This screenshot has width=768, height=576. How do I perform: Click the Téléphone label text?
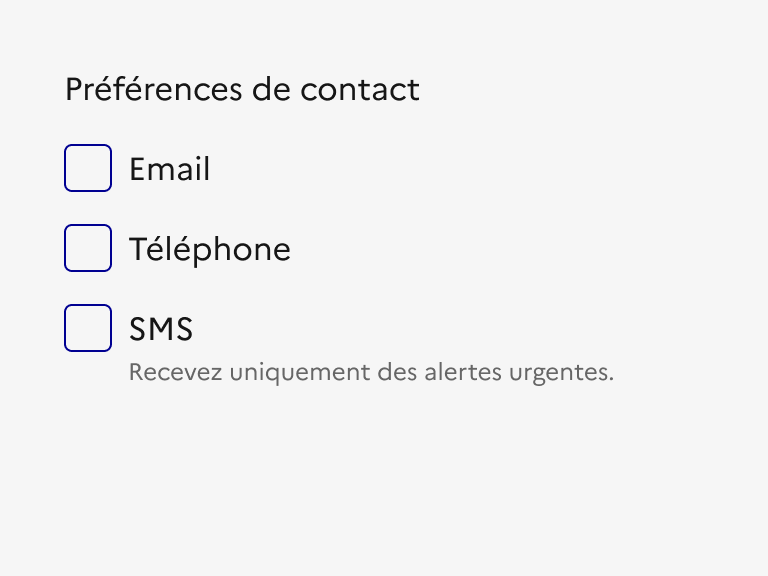pos(210,249)
